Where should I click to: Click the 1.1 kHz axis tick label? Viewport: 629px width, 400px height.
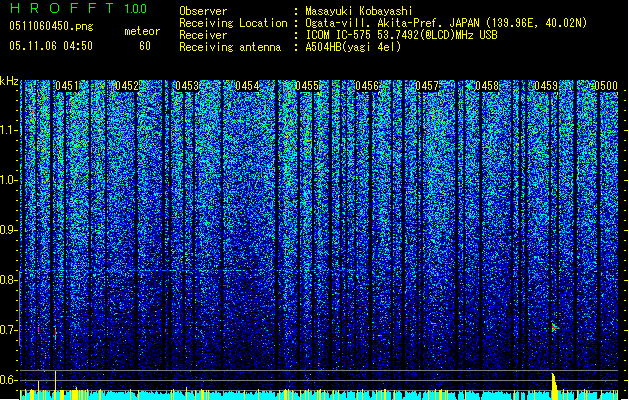pos(8,130)
